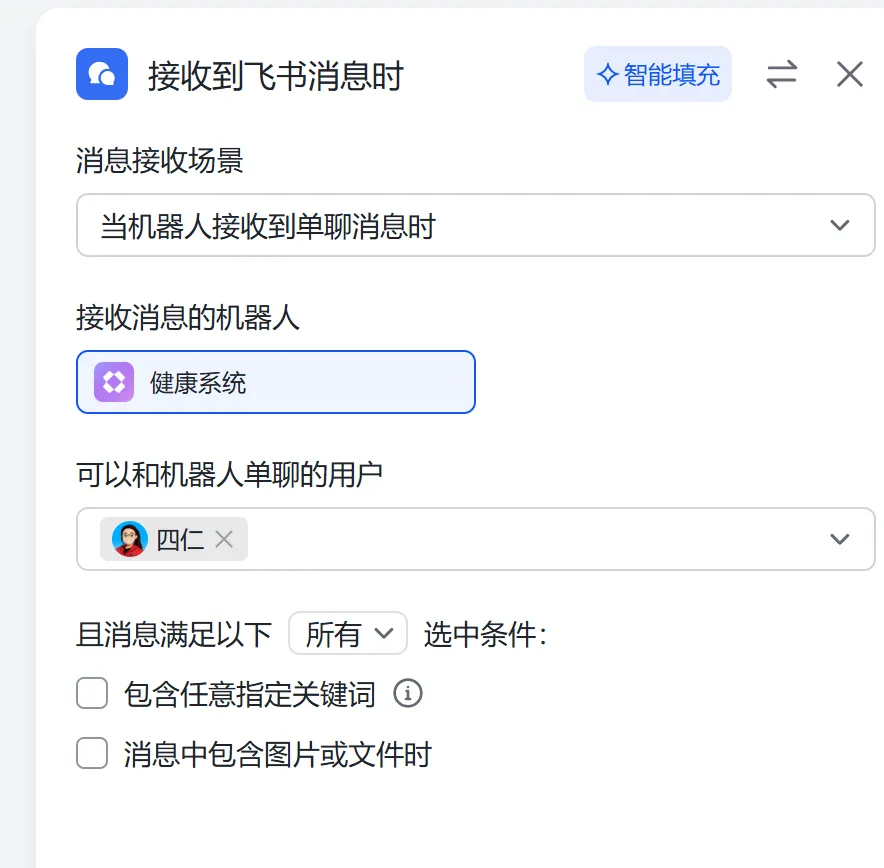Screen dimensions: 884x868
Task: Click the purple 健康系统 bot icon
Action: tap(114, 382)
